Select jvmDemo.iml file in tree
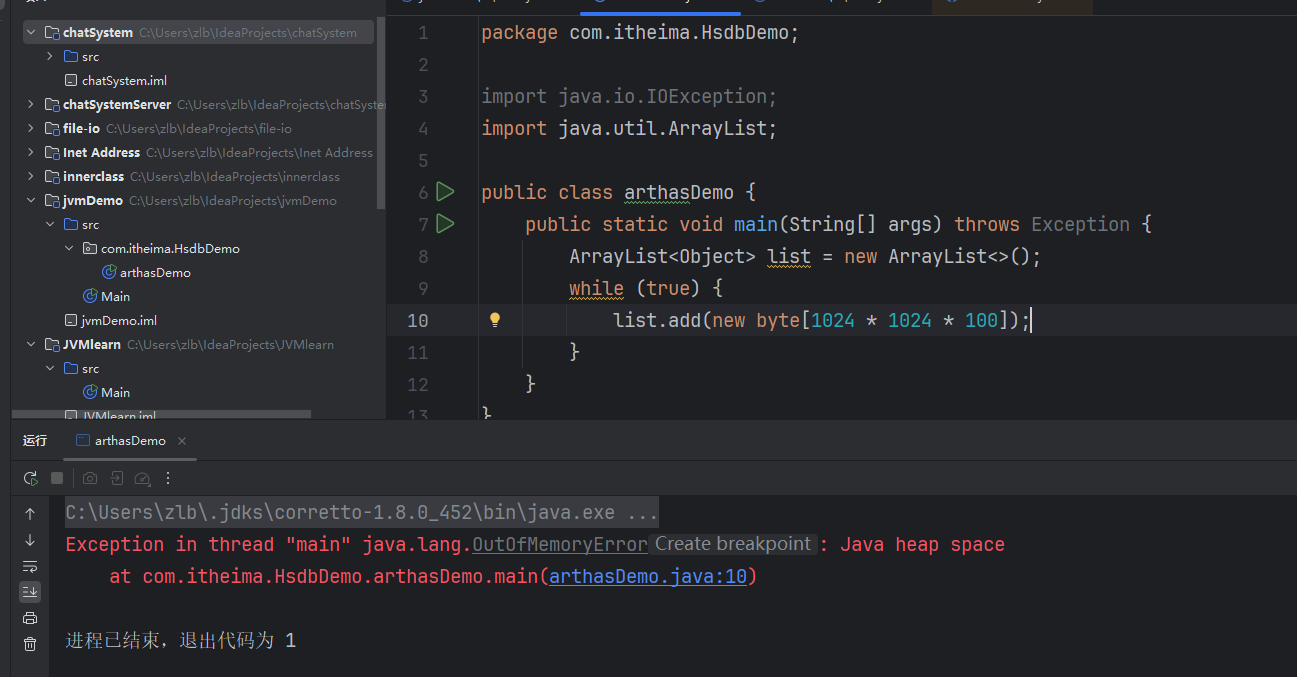 (119, 321)
